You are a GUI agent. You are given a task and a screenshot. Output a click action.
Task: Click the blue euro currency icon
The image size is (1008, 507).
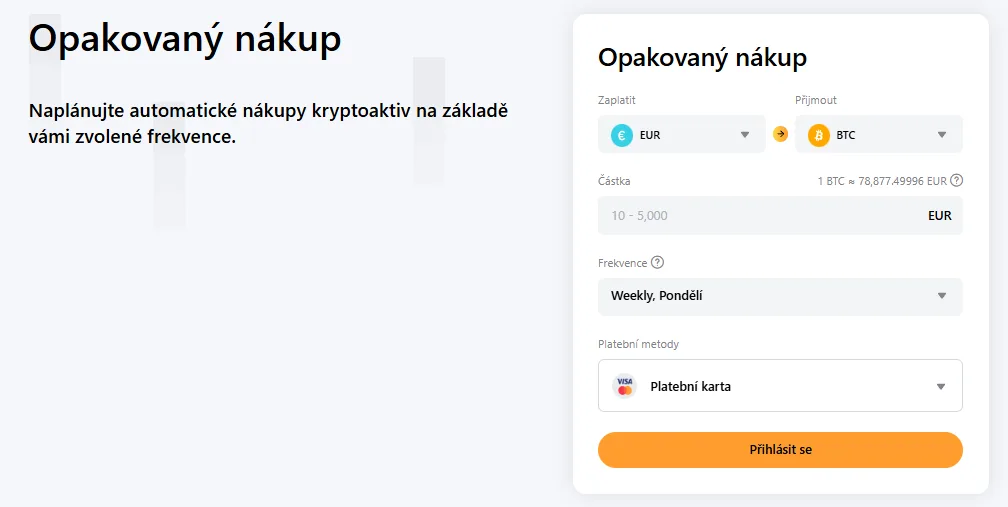(x=622, y=135)
